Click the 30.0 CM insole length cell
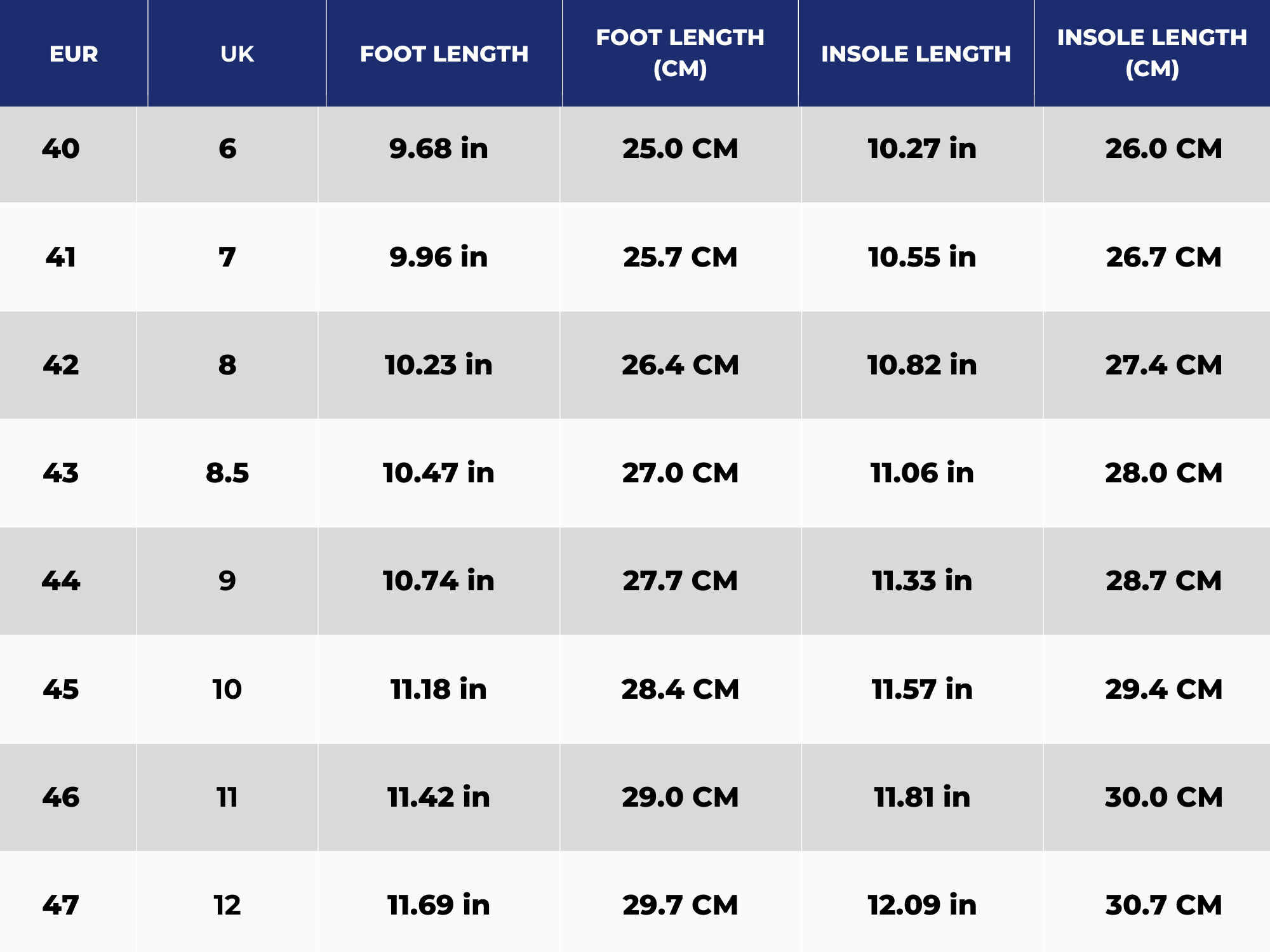This screenshot has width=1270, height=952. click(1163, 798)
